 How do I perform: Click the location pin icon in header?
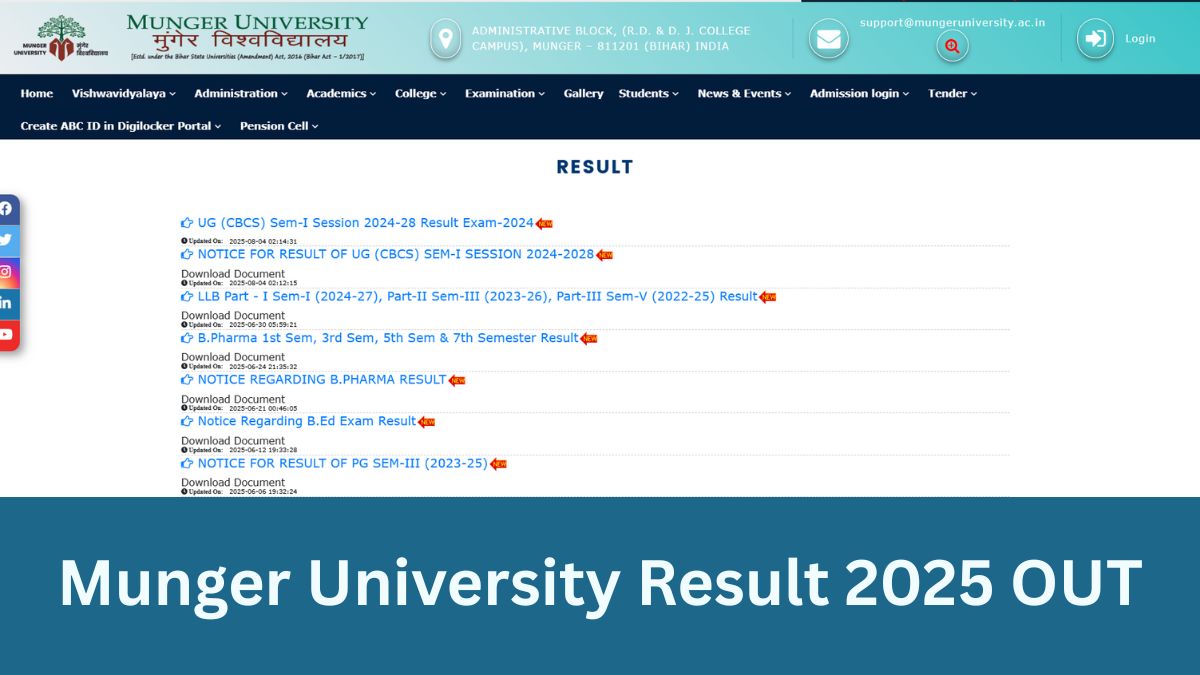pyautogui.click(x=445, y=38)
